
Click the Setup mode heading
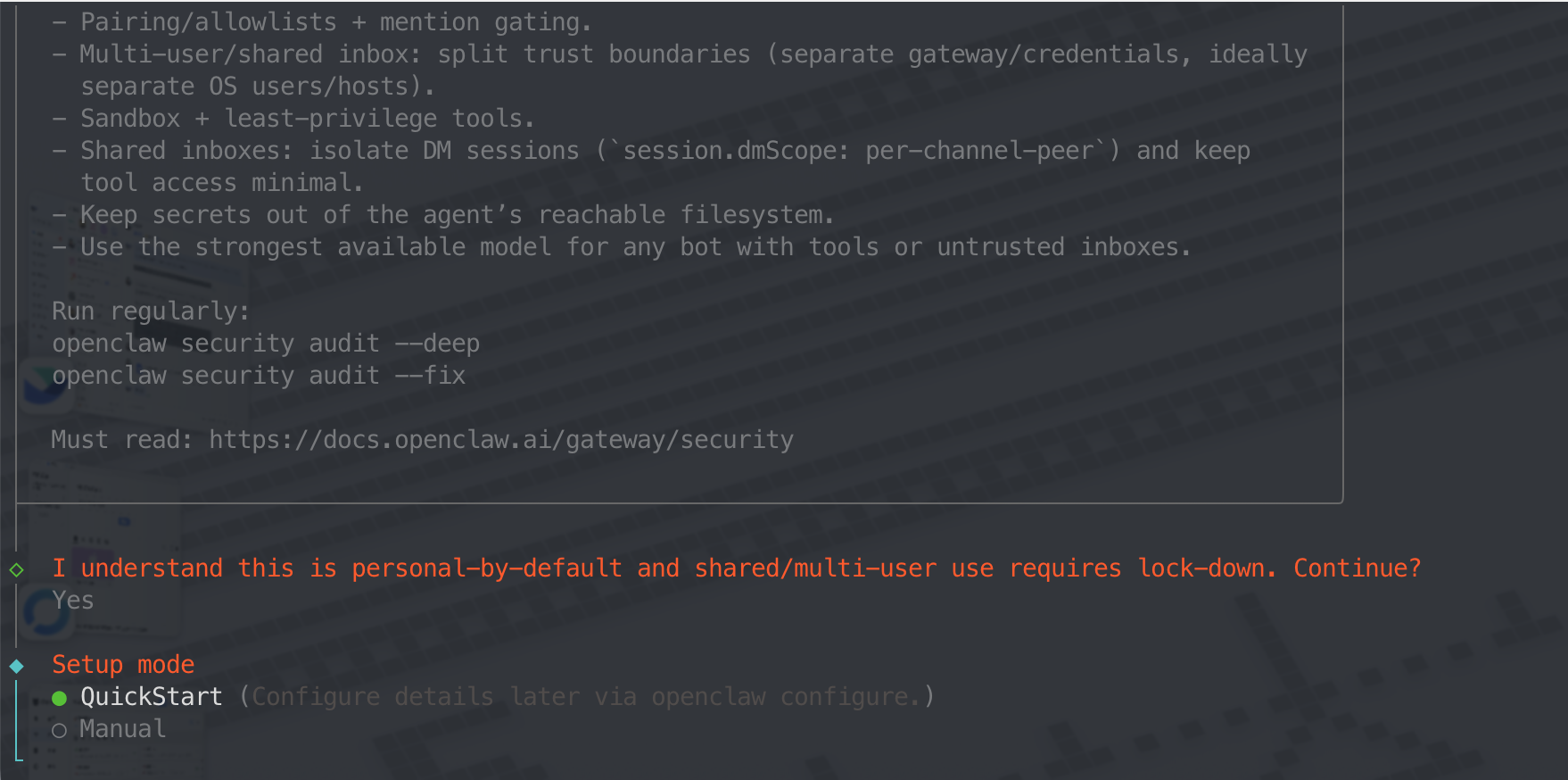pos(123,665)
